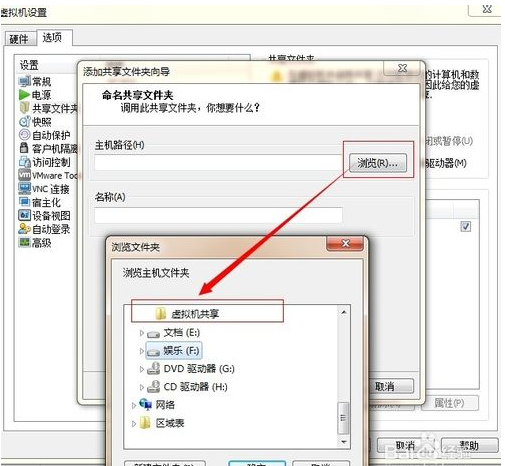This screenshot has height=466, width=505.
Task: Open the 设备视图 appliance view icon
Action: point(25,215)
